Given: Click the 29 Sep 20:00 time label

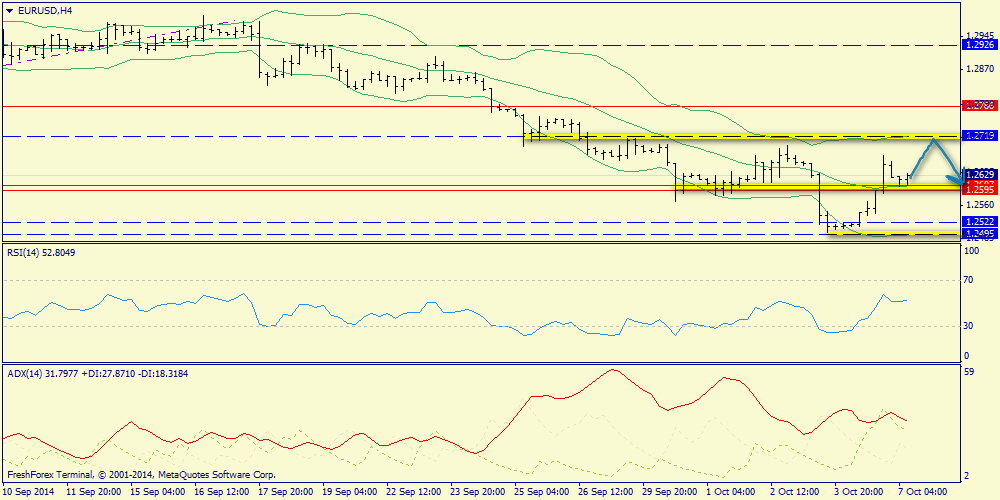Looking at the screenshot, I should pos(669,492).
